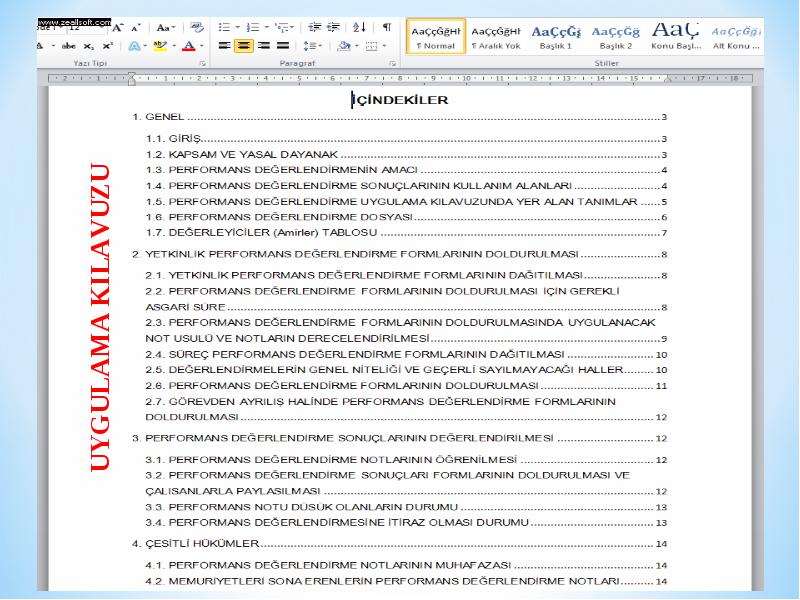Click the Clear Formatting eraser icon
The width and height of the screenshot is (800, 600).
tap(196, 28)
